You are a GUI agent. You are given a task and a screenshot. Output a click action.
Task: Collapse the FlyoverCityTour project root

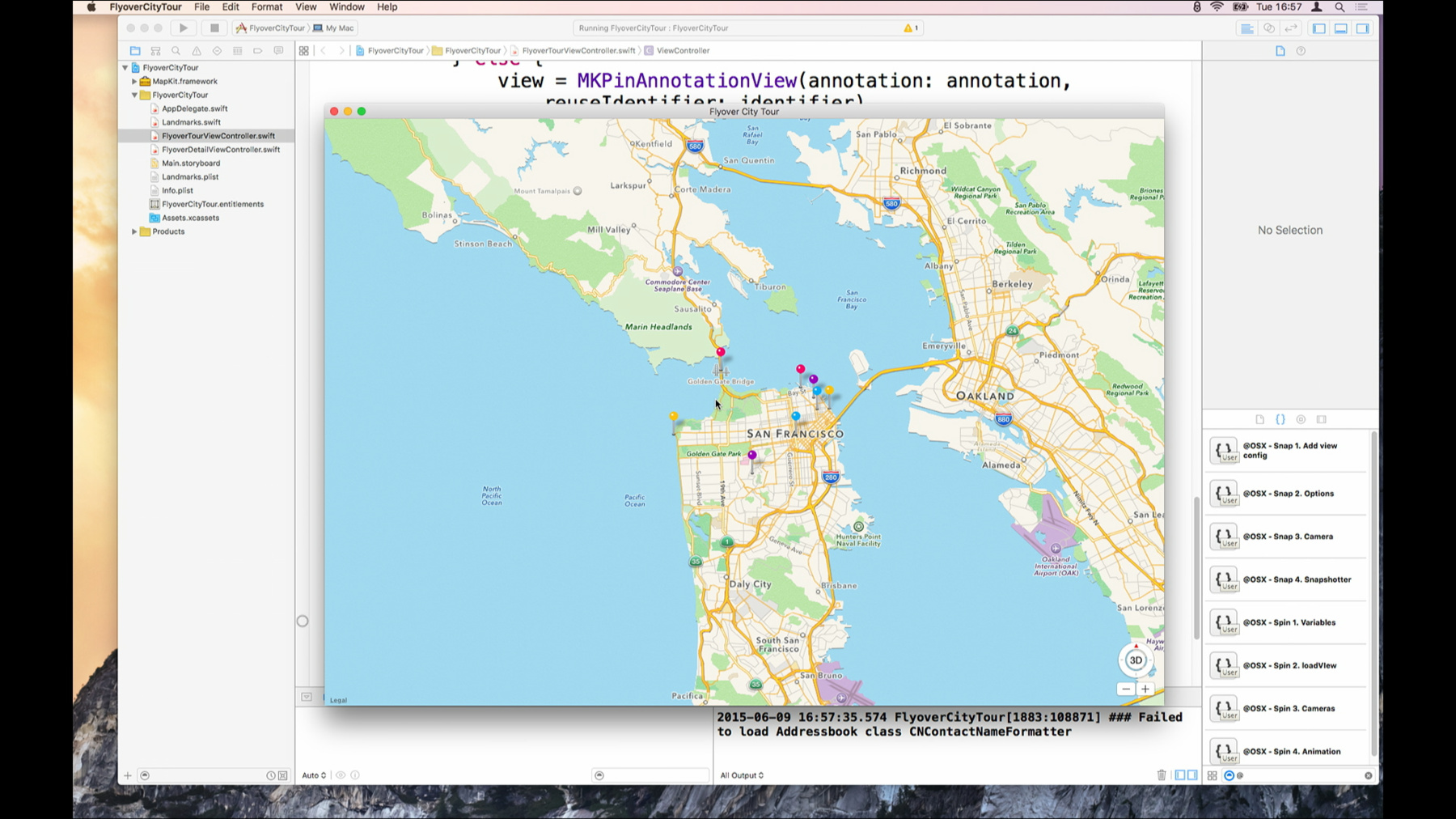125,68
